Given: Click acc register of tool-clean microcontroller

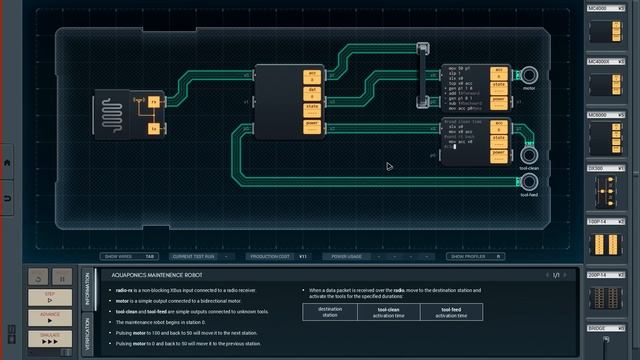Looking at the screenshot, I should tap(499, 127).
